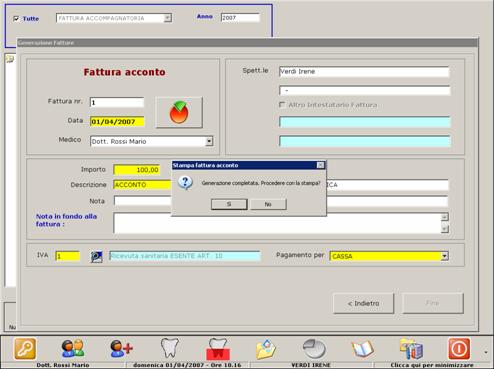Go back with Indietro button
Viewport: 494px width, 369px height.
tap(363, 303)
